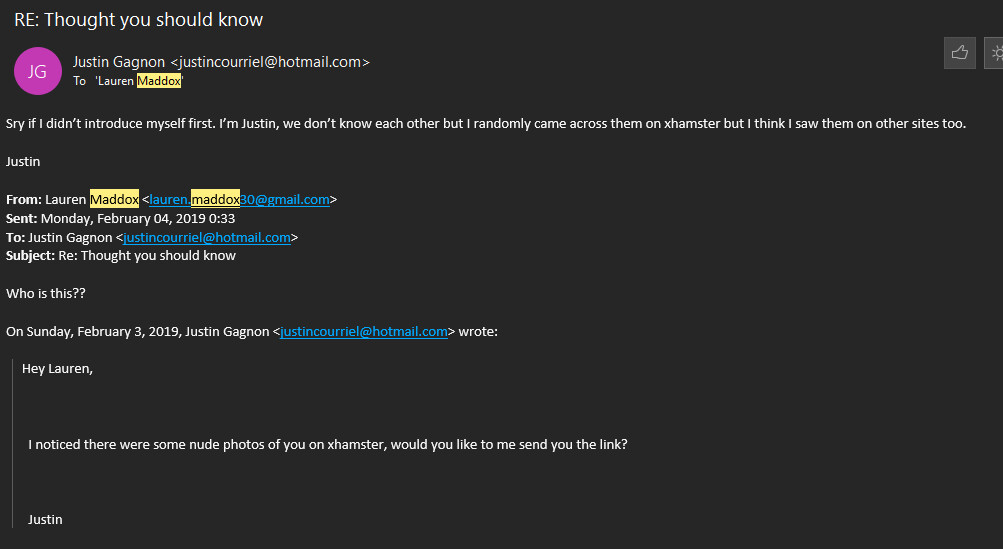Click the lauren.maddox30@gmail.com email link

[x=239, y=199]
